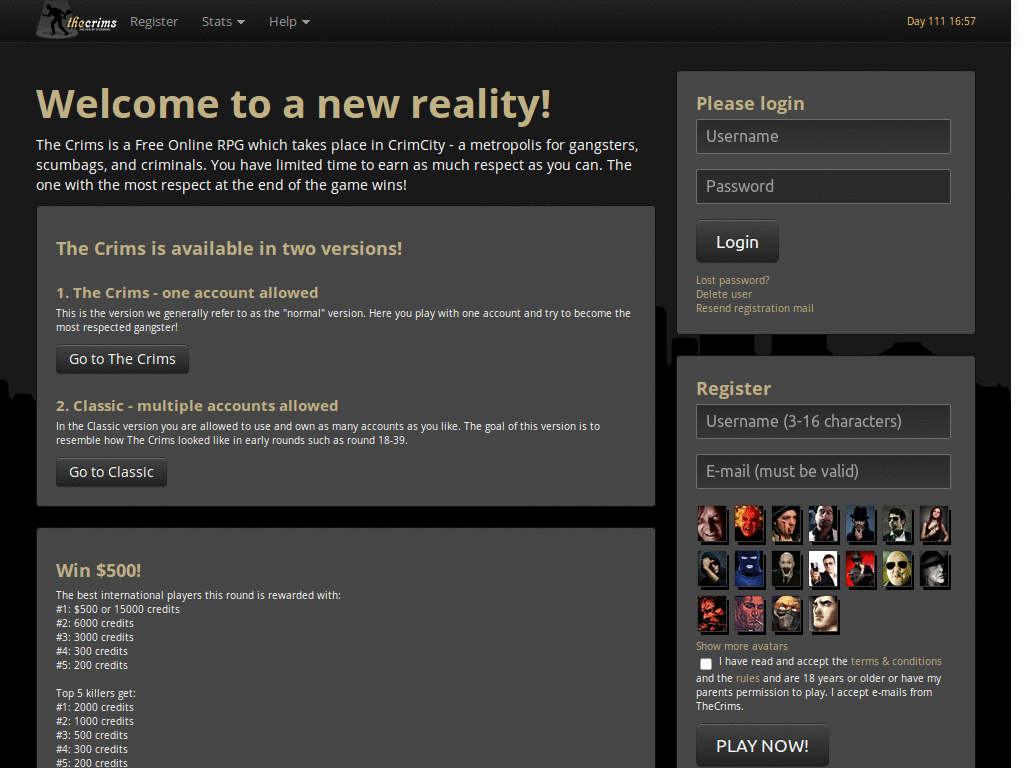
Task: Select the bald man with dark sunglasses avatar
Action: pos(897,569)
